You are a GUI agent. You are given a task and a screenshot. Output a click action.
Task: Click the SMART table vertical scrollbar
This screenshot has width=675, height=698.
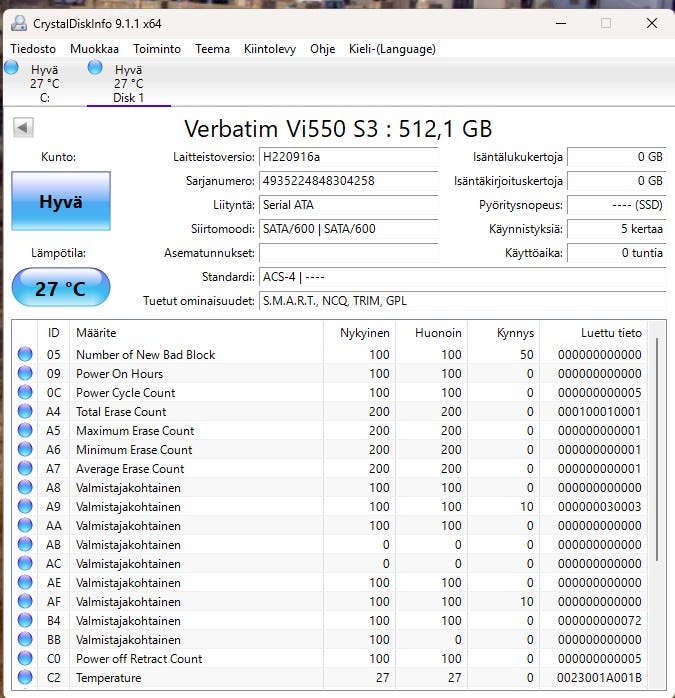pyautogui.click(x=657, y=450)
